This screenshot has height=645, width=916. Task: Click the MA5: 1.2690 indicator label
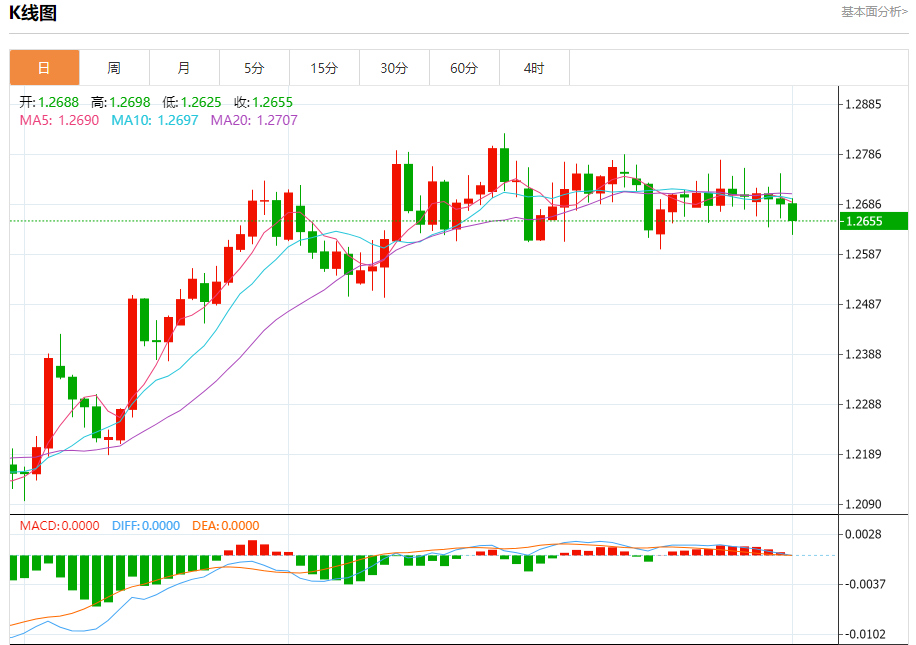click(59, 120)
